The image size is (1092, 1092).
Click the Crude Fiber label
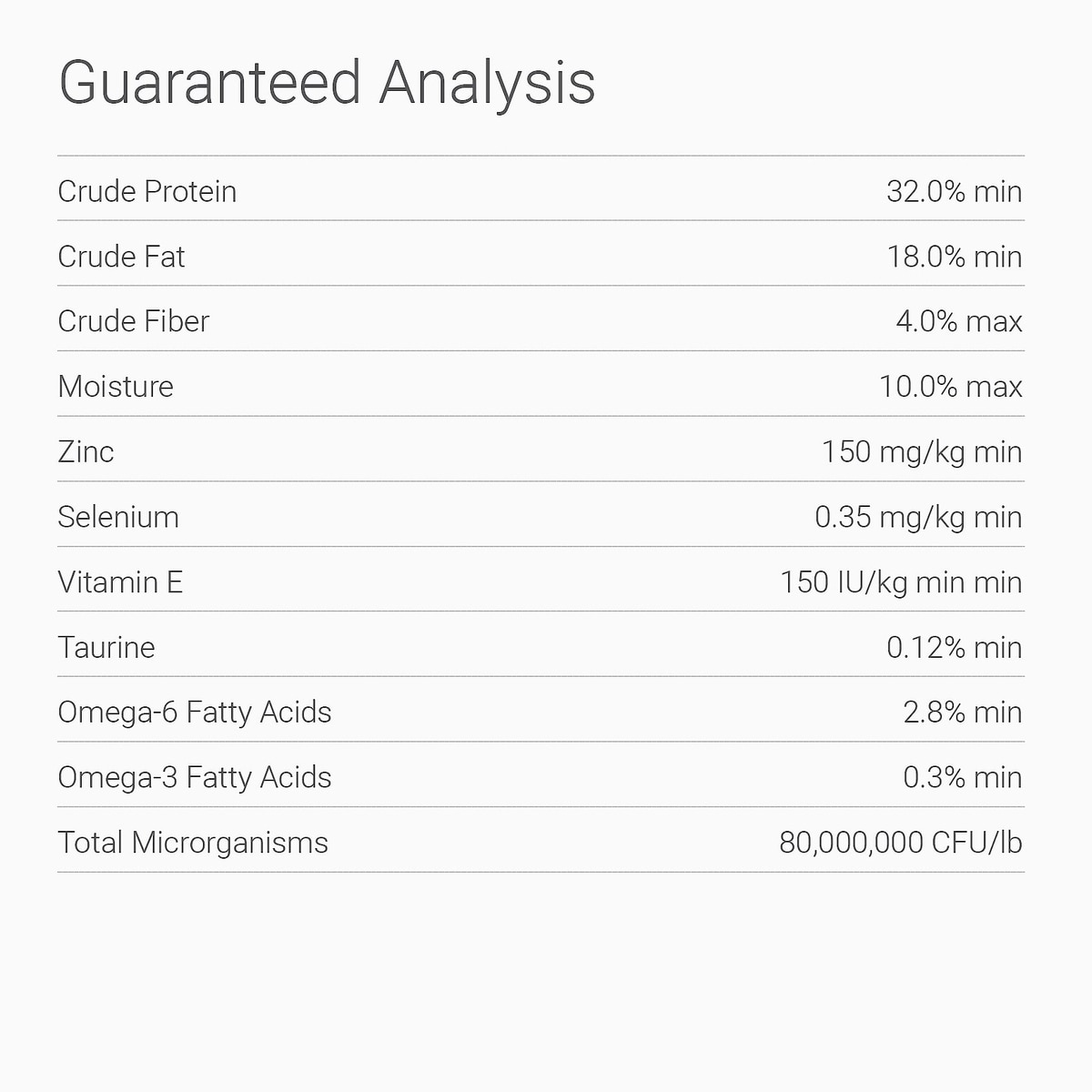coord(134,321)
